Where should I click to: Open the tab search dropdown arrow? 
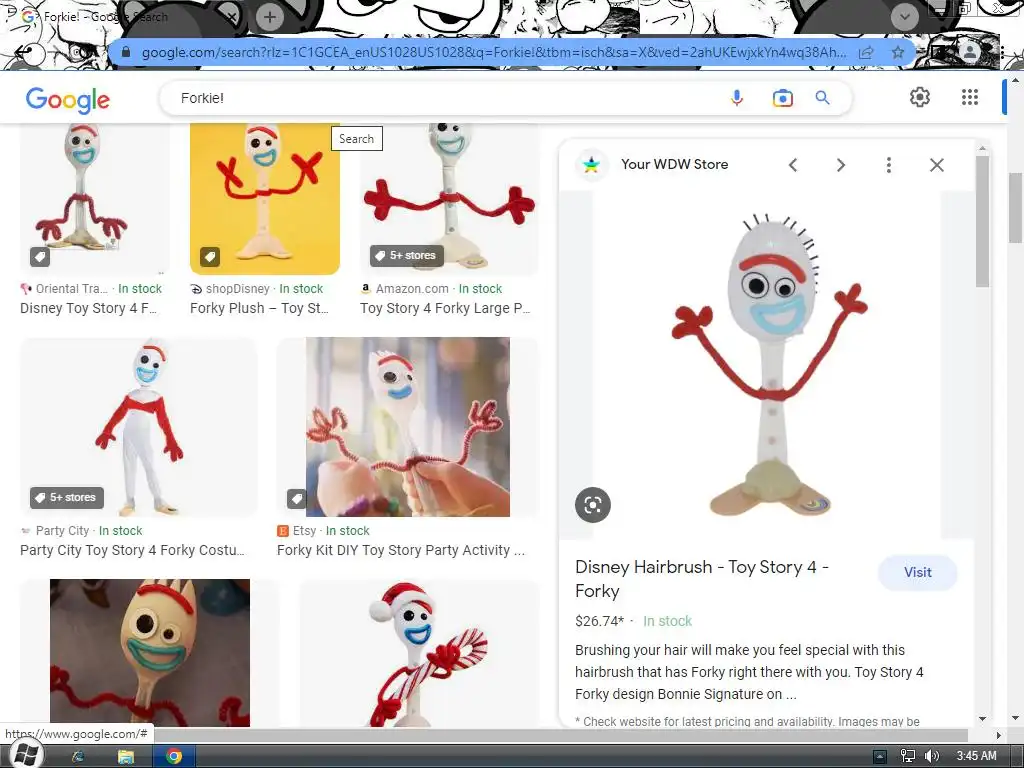(904, 16)
